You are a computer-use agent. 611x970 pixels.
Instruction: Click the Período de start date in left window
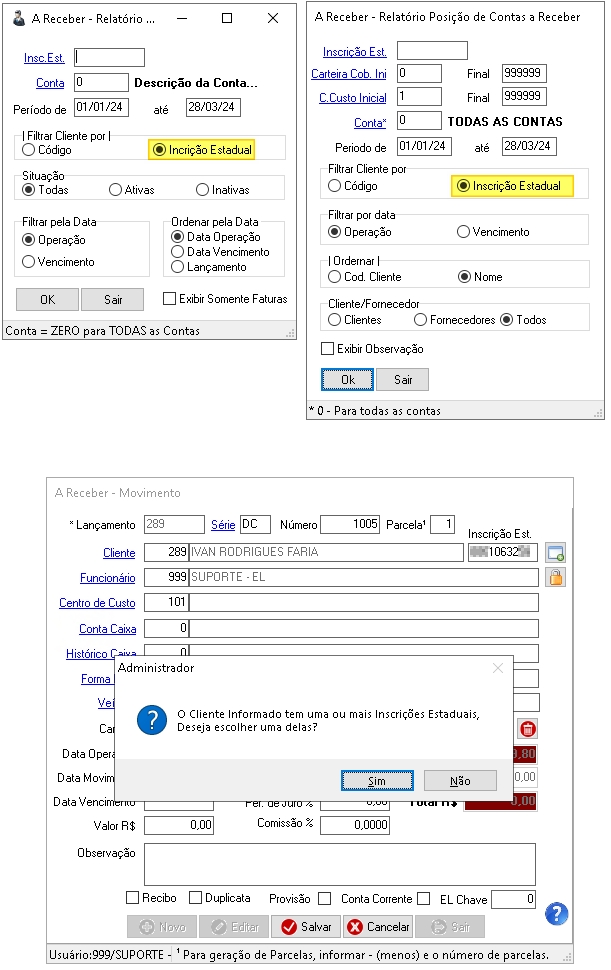point(101,107)
